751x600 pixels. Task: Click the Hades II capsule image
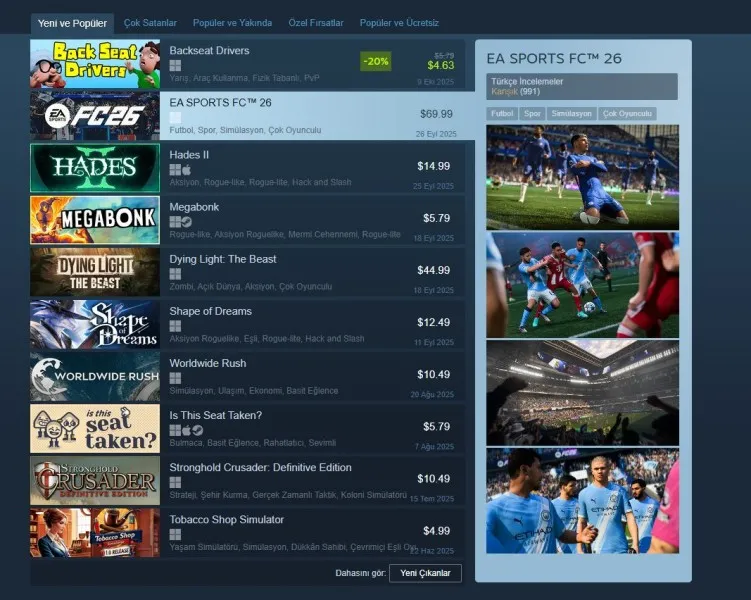tap(95, 168)
